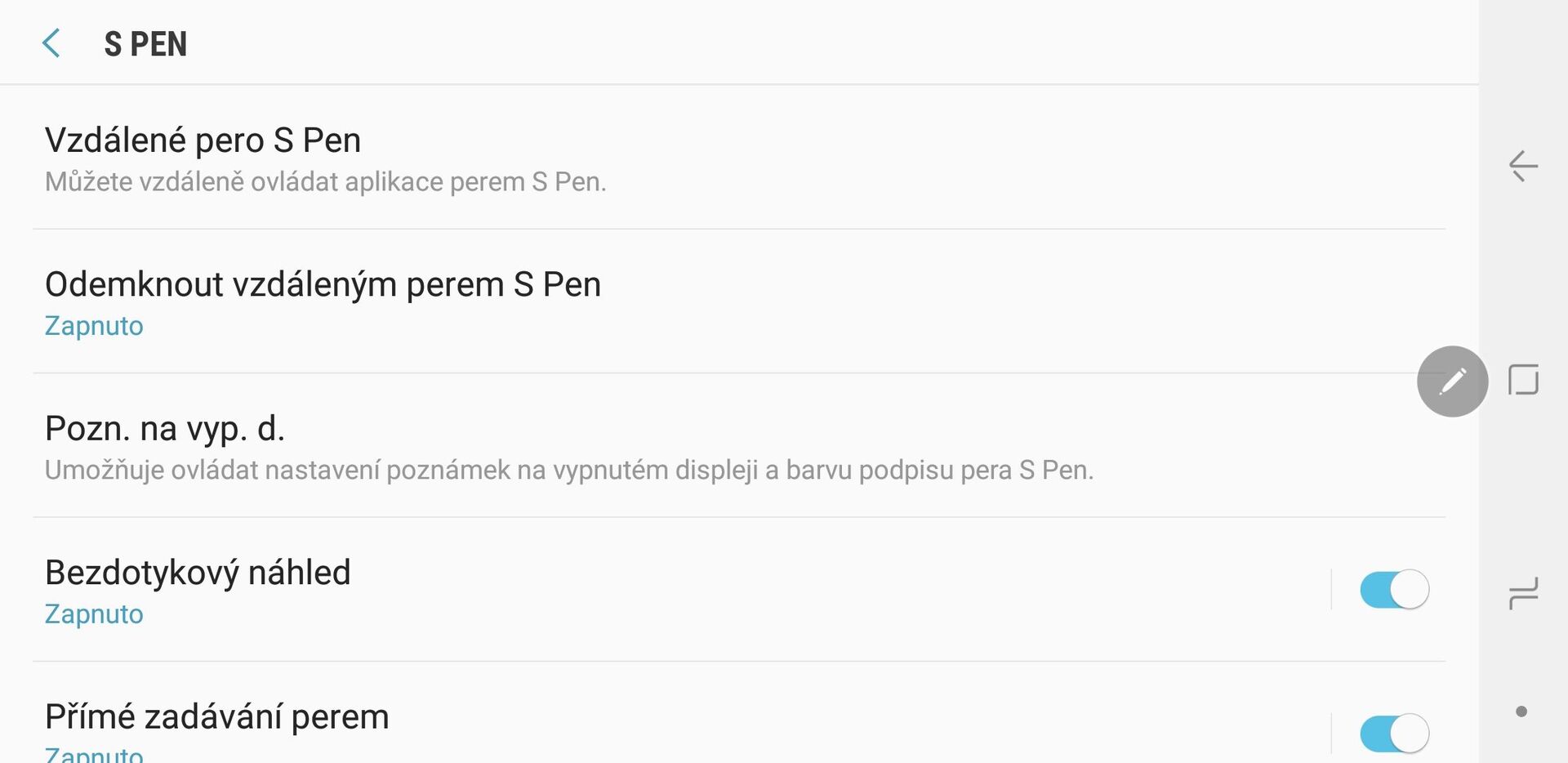
Task: Tap the back arrow in the edge navigation panel
Action: coord(1521,163)
